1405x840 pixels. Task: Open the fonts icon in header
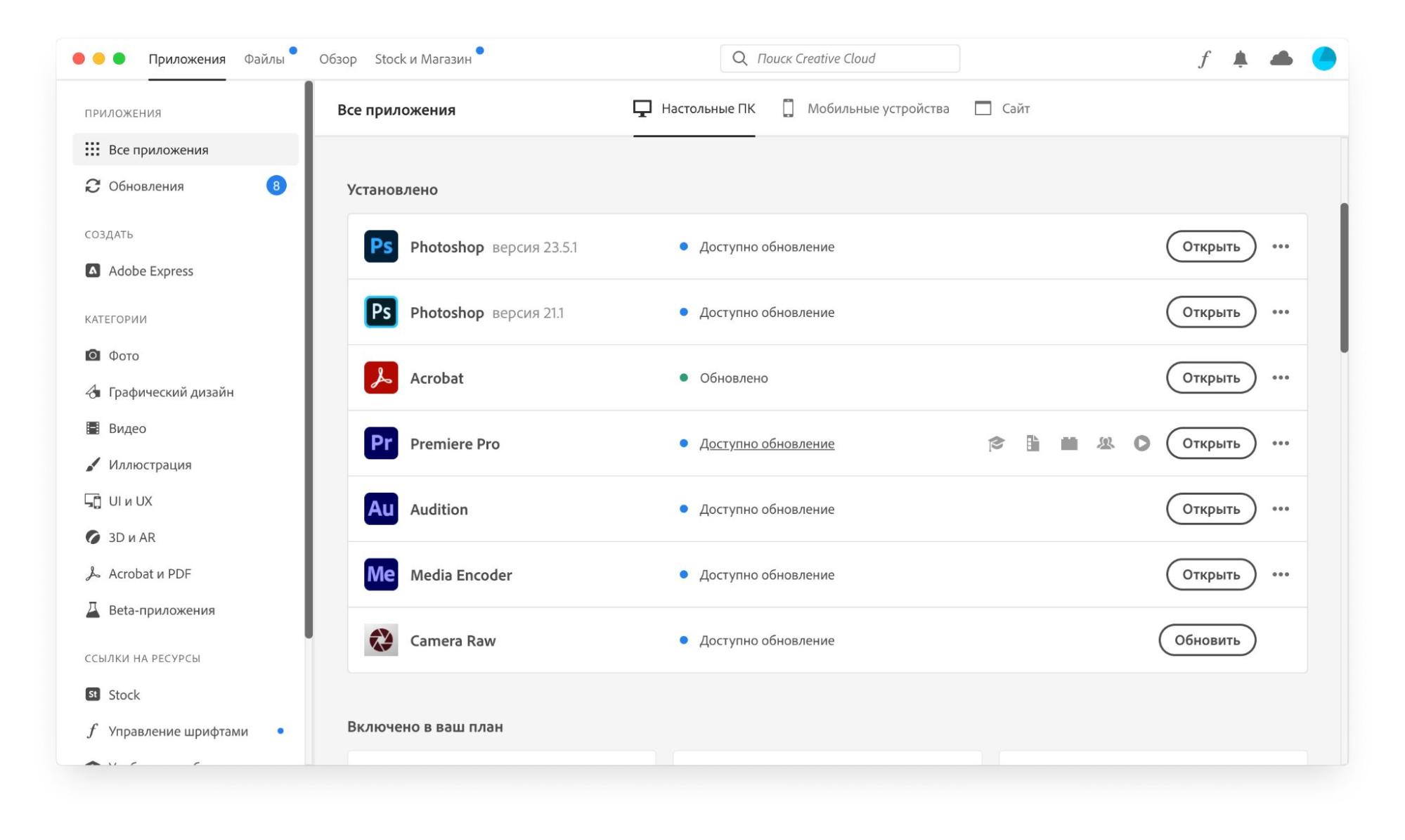coord(1204,59)
